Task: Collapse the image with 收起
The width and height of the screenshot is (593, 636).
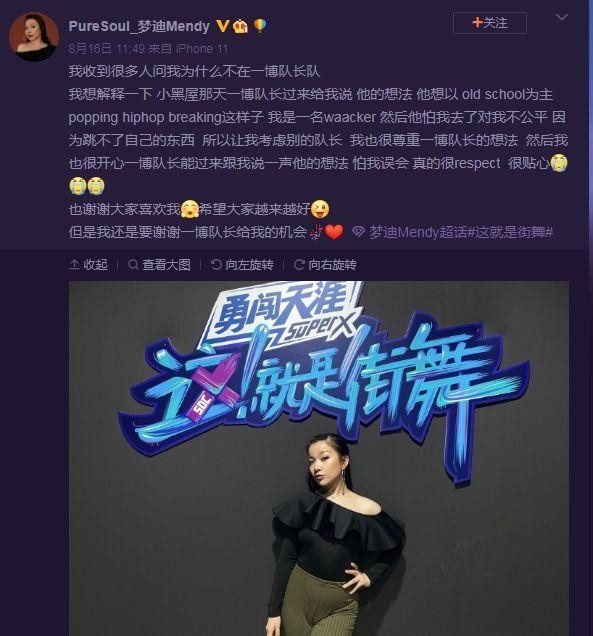Action: pos(88,265)
